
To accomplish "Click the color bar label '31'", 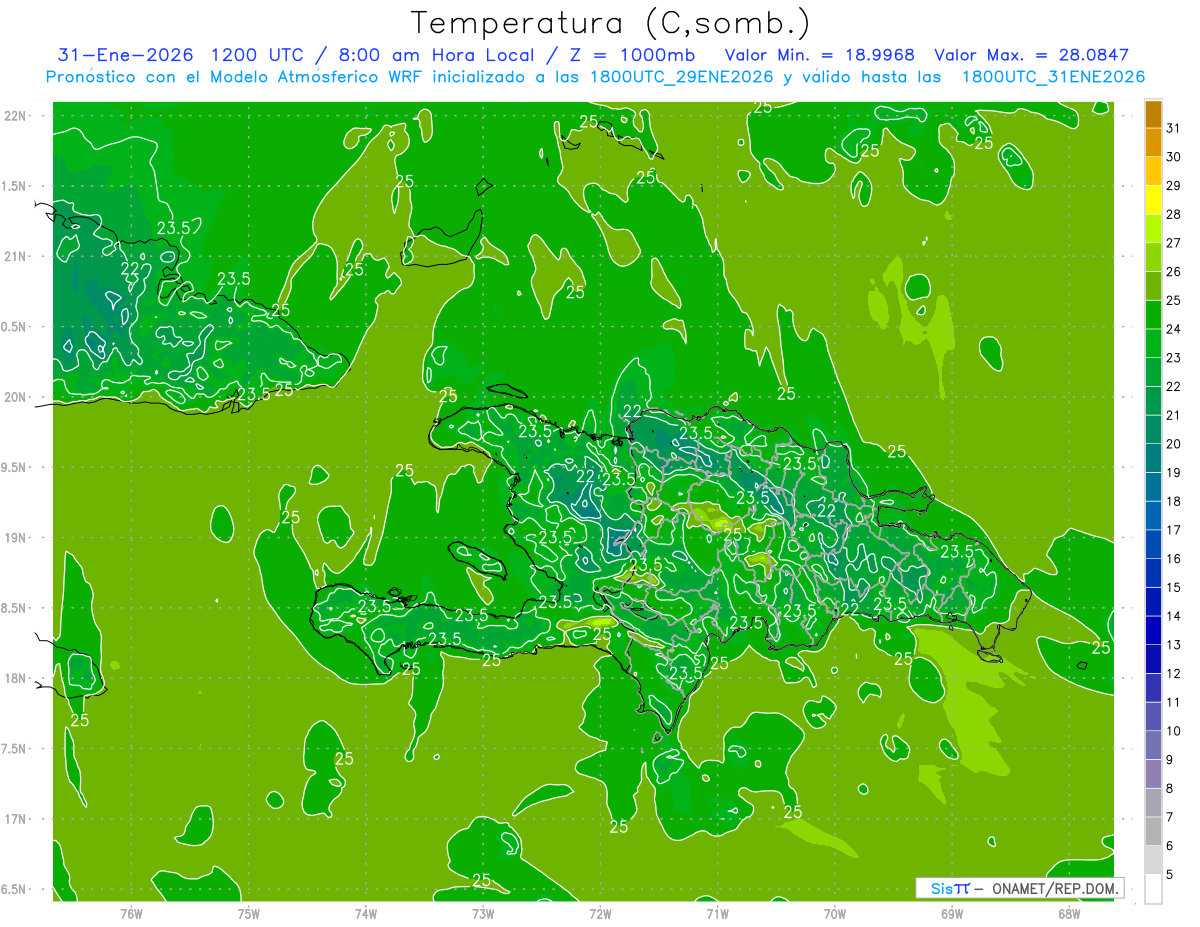I will tap(1173, 128).
